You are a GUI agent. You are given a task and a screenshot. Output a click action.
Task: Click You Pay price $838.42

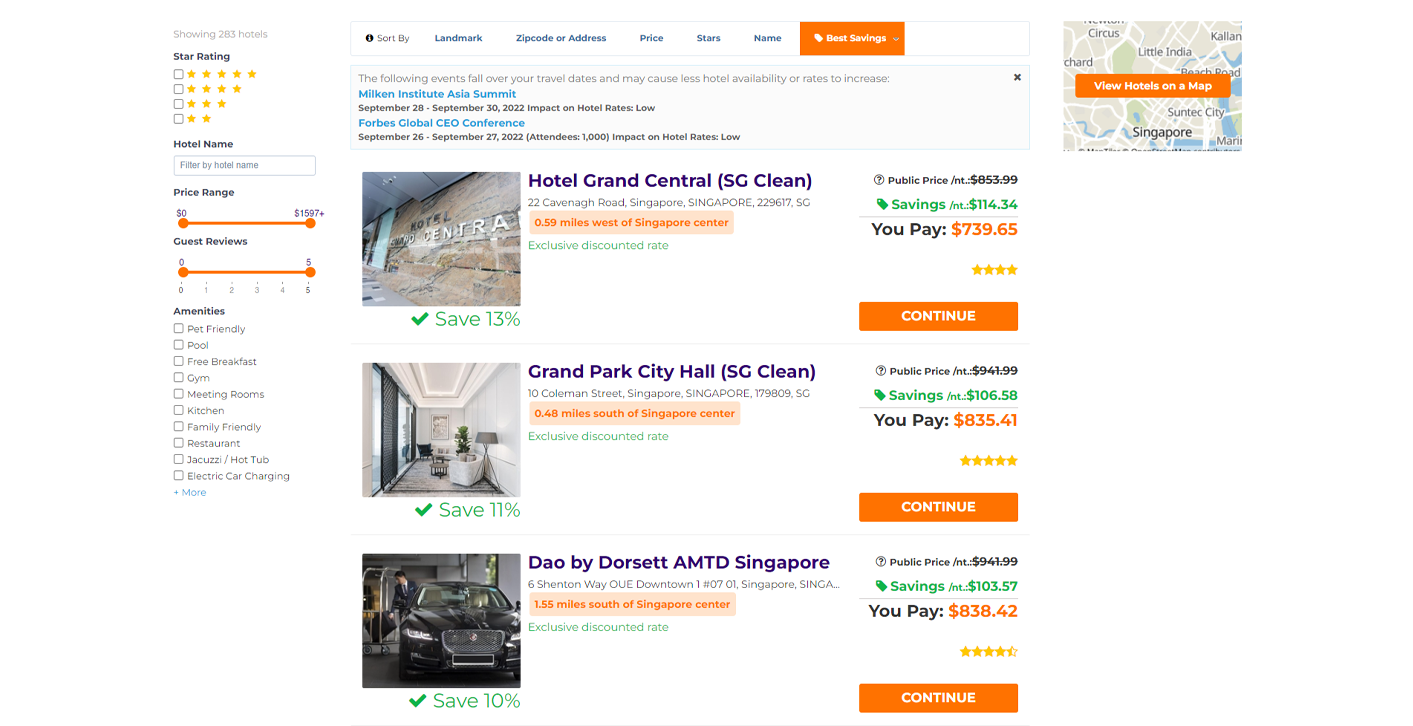click(x=983, y=612)
